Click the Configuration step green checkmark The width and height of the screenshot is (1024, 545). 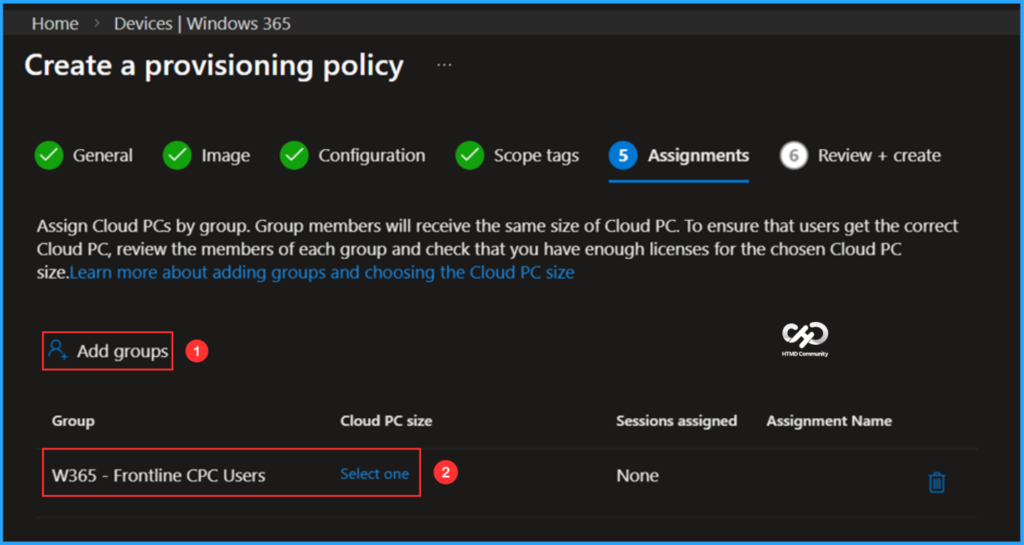pos(295,156)
